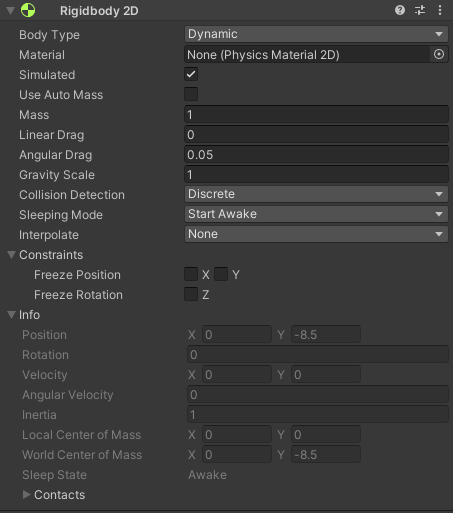
Task: Open the Body Type dropdown
Action: coord(316,34)
